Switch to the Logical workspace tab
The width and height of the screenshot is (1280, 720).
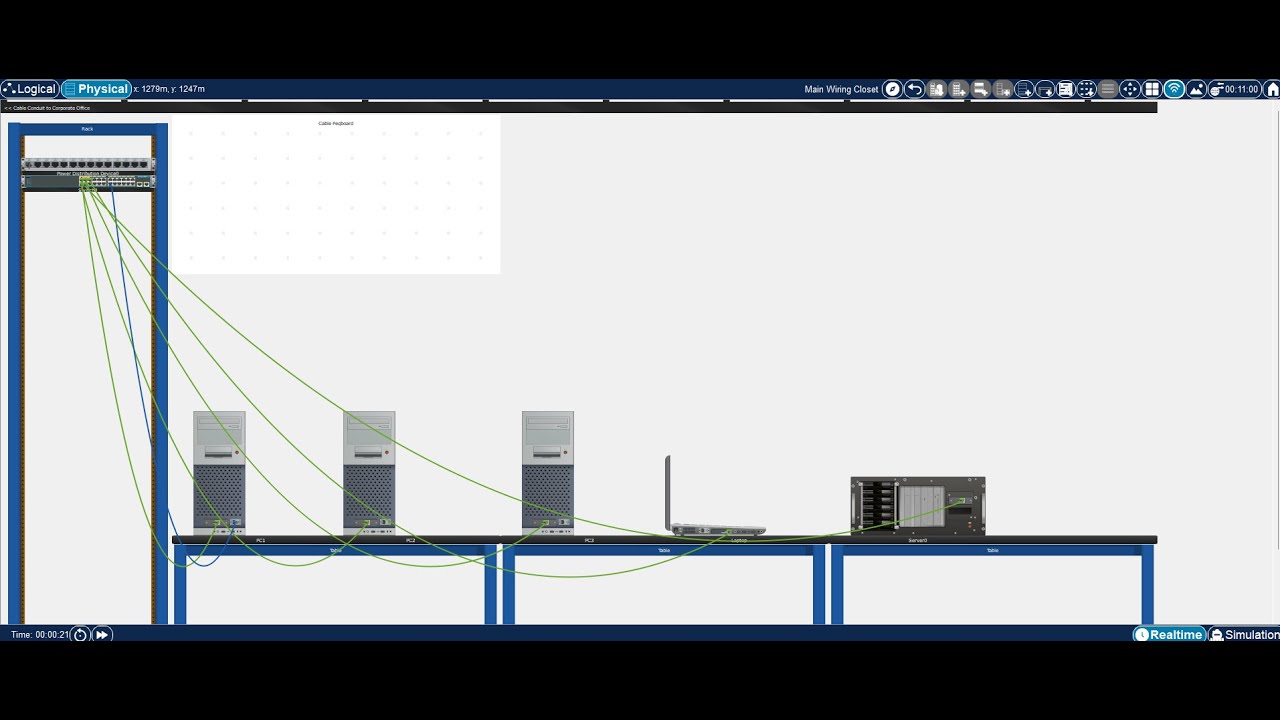[x=30, y=89]
